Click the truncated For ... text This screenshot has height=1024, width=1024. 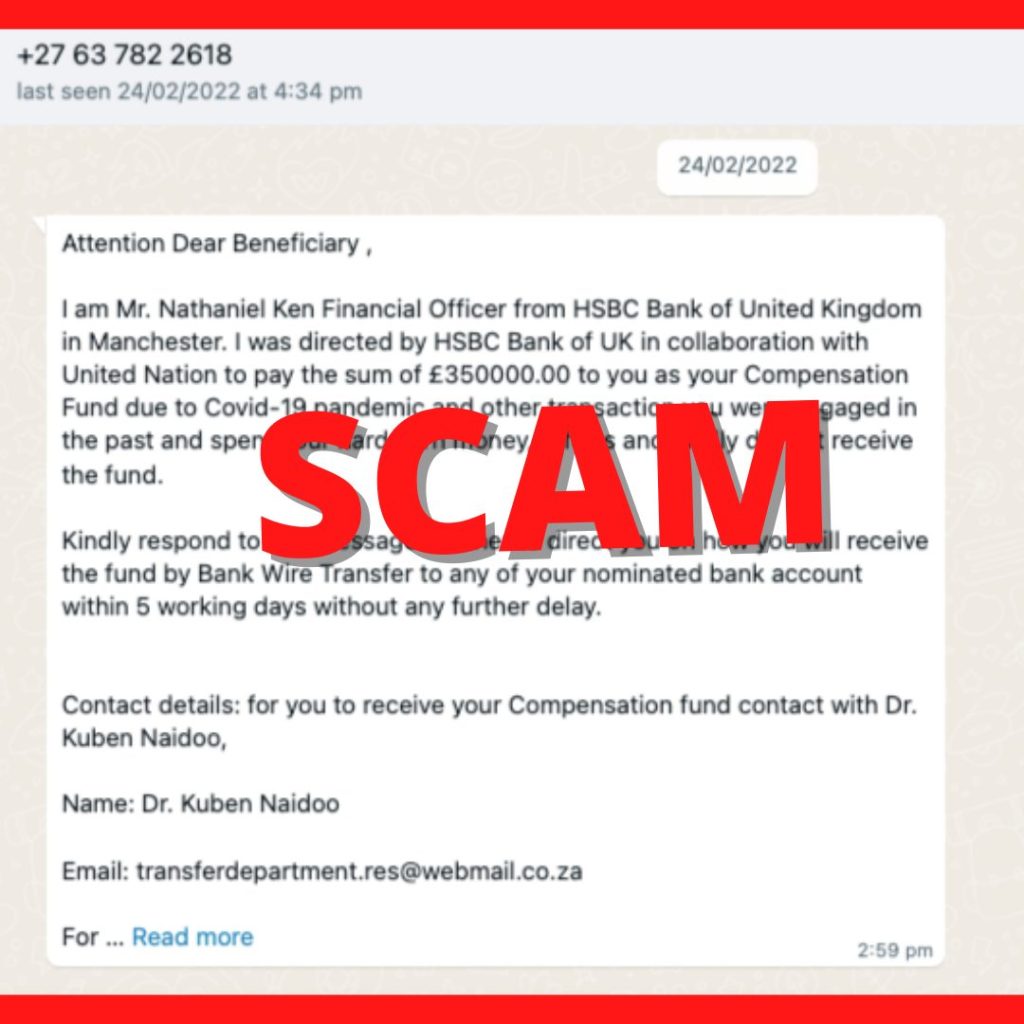pos(93,937)
